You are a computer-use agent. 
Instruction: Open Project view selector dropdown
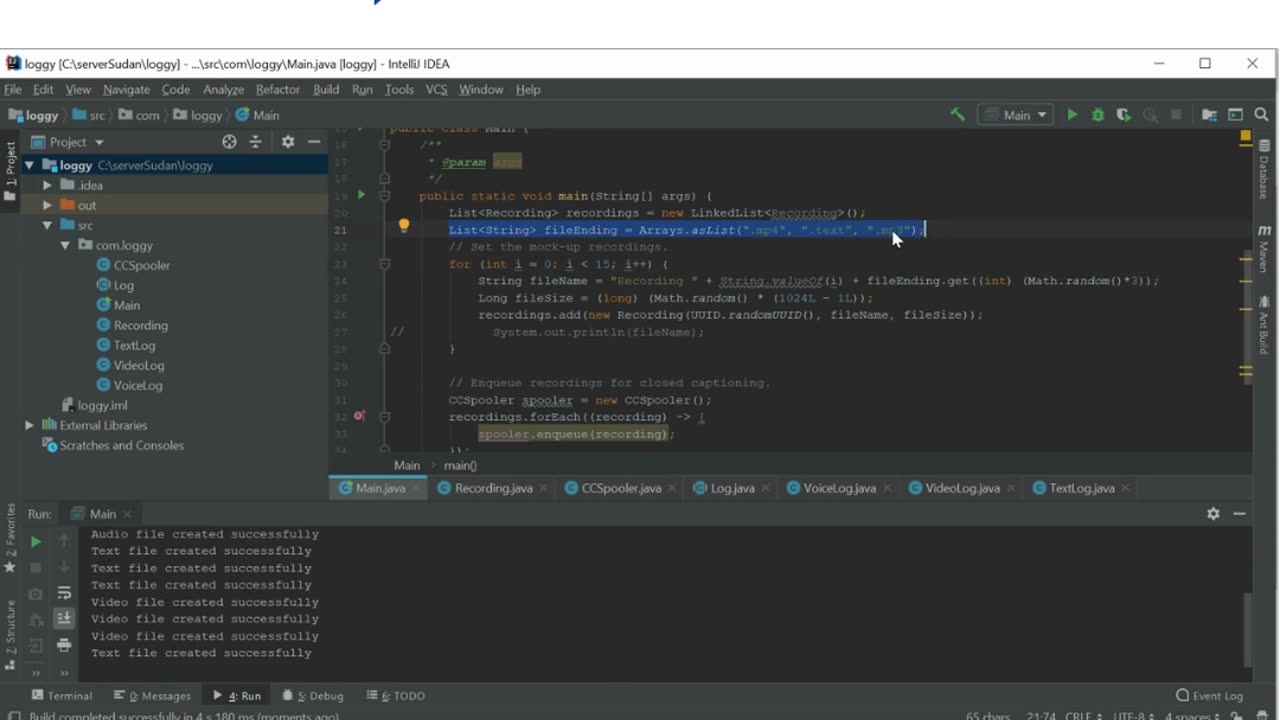[x=68, y=142]
